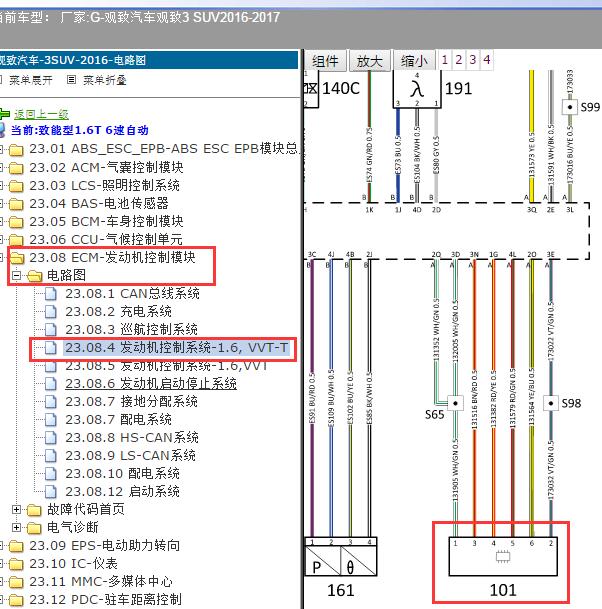Collapse the 电路图 tree node

(x=16, y=276)
